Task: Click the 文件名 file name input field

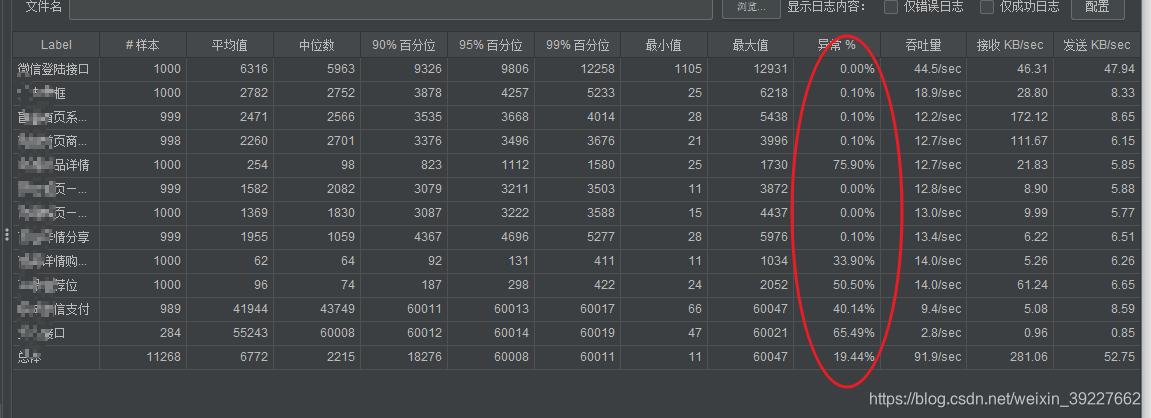Action: click(x=391, y=7)
